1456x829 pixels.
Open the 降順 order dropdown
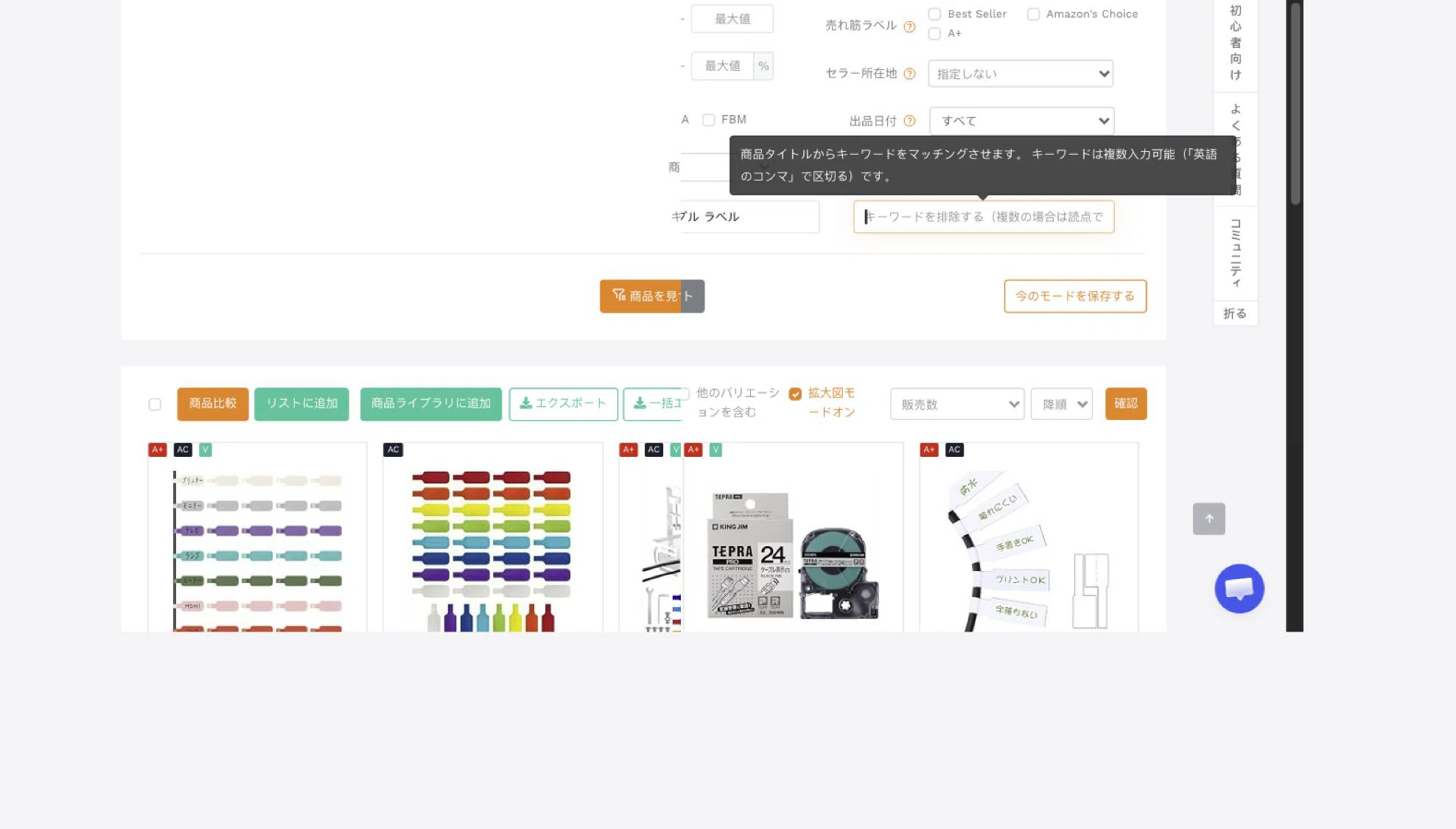(1062, 404)
